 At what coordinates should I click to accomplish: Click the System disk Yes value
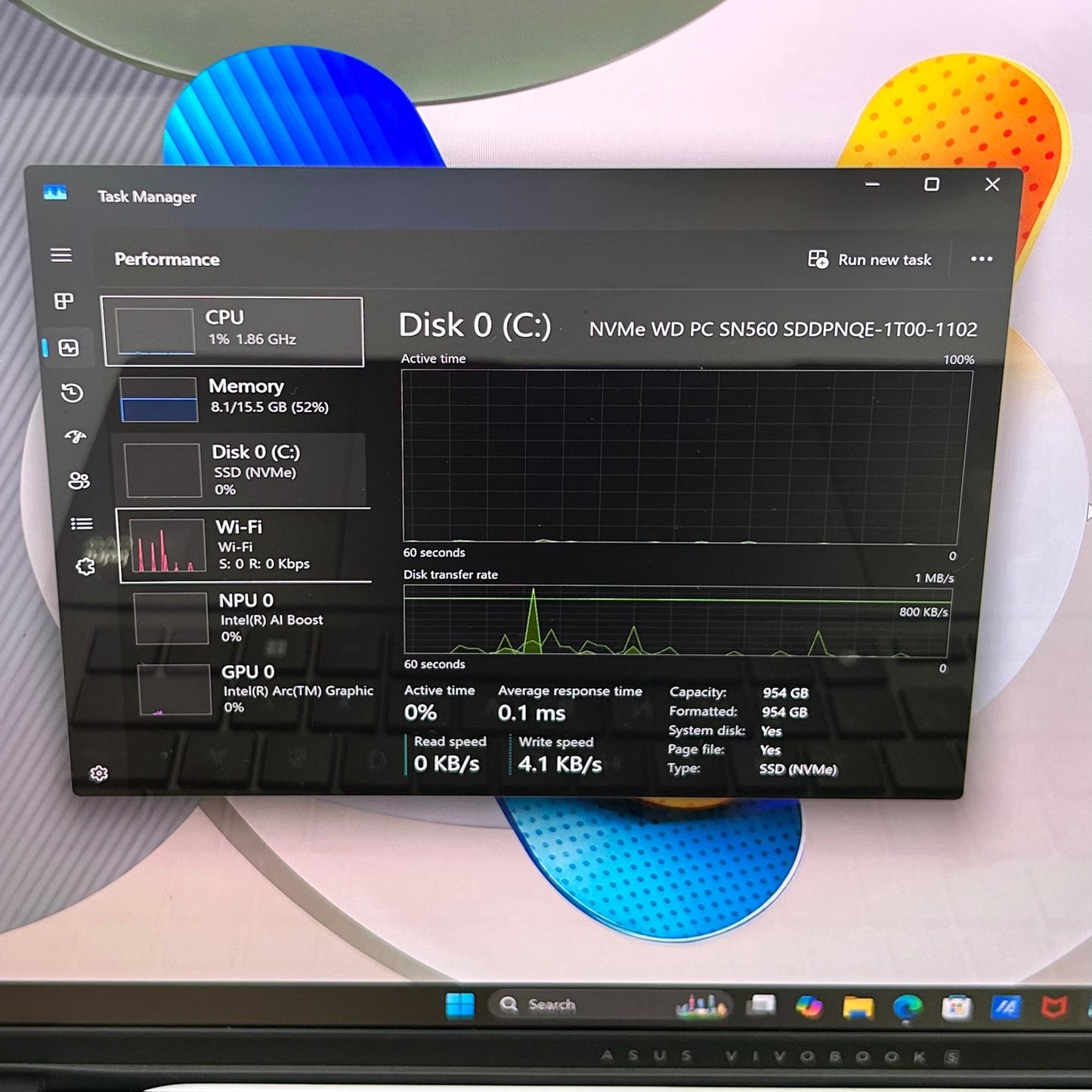[771, 731]
